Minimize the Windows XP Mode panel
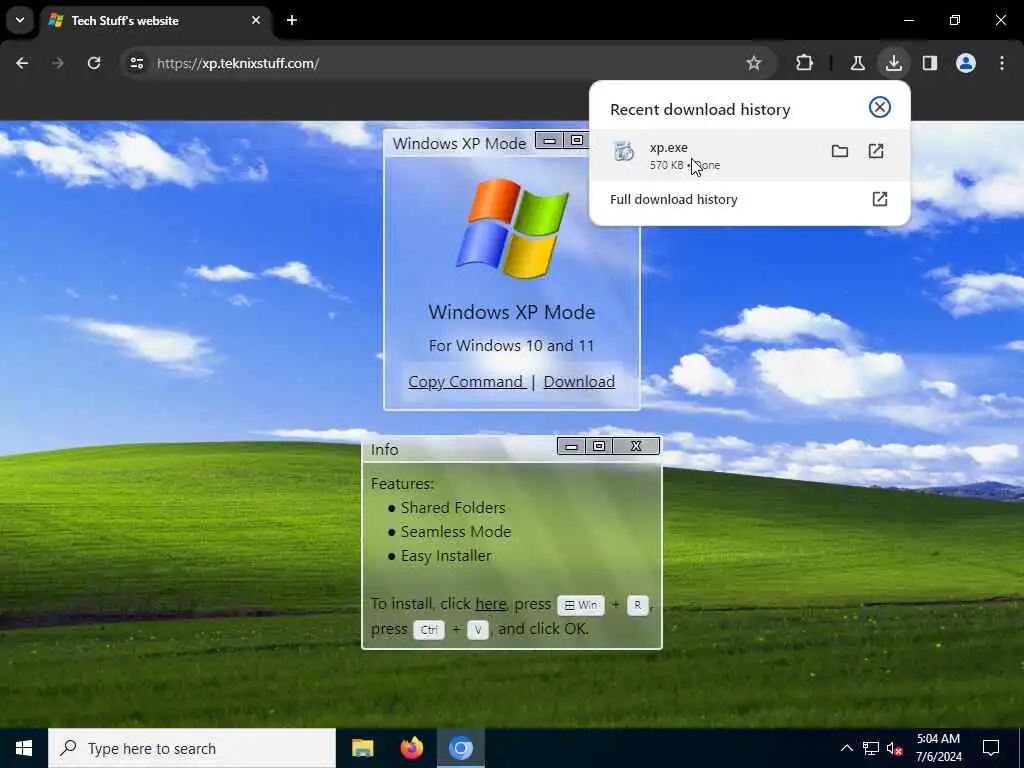This screenshot has height=768, width=1024. pyautogui.click(x=549, y=140)
